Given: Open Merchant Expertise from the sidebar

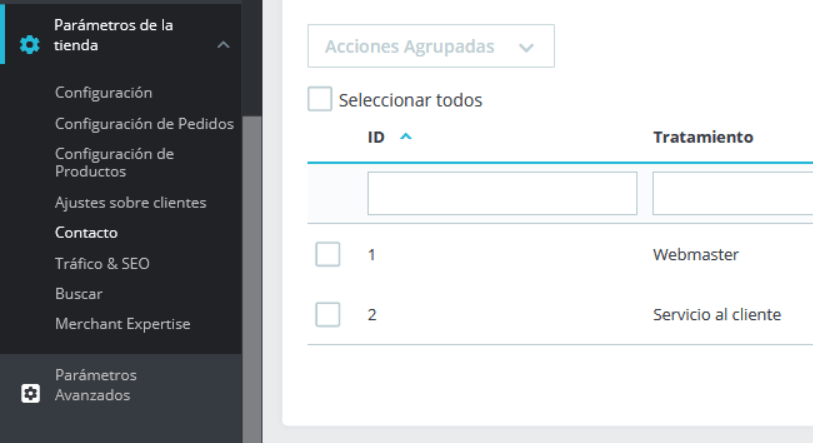Looking at the screenshot, I should pos(123,324).
